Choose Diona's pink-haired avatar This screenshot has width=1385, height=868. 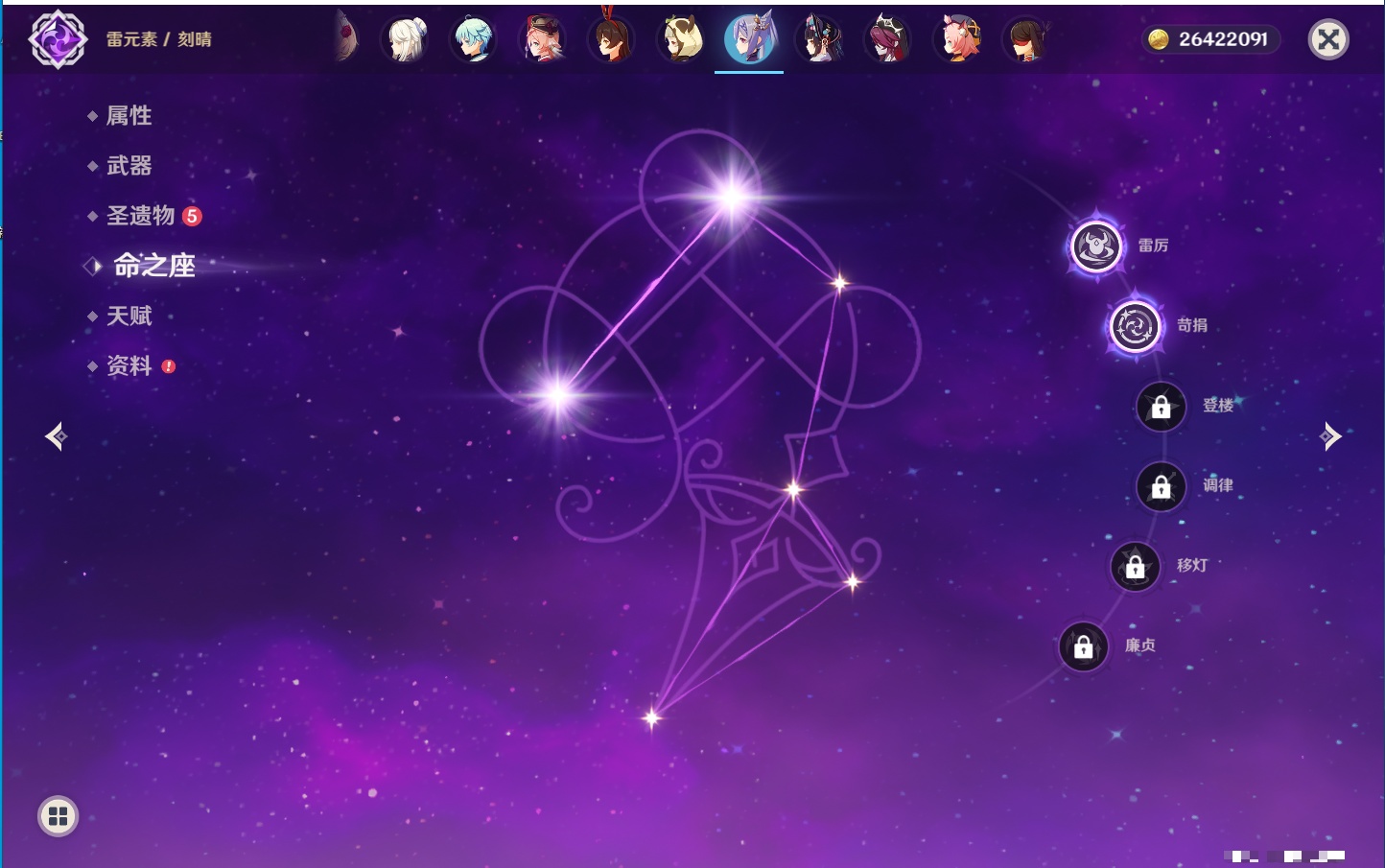point(957,39)
